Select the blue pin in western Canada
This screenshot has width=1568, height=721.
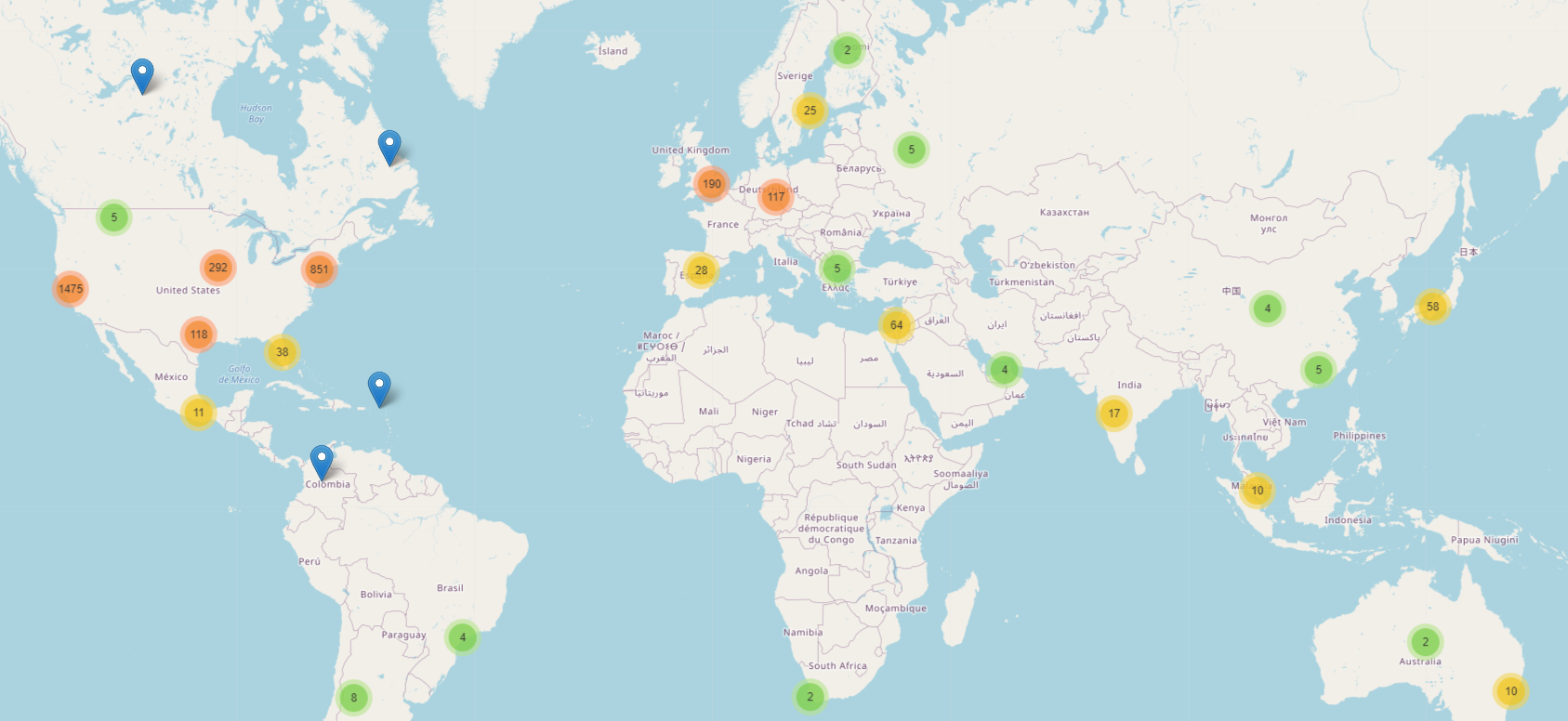pyautogui.click(x=142, y=75)
